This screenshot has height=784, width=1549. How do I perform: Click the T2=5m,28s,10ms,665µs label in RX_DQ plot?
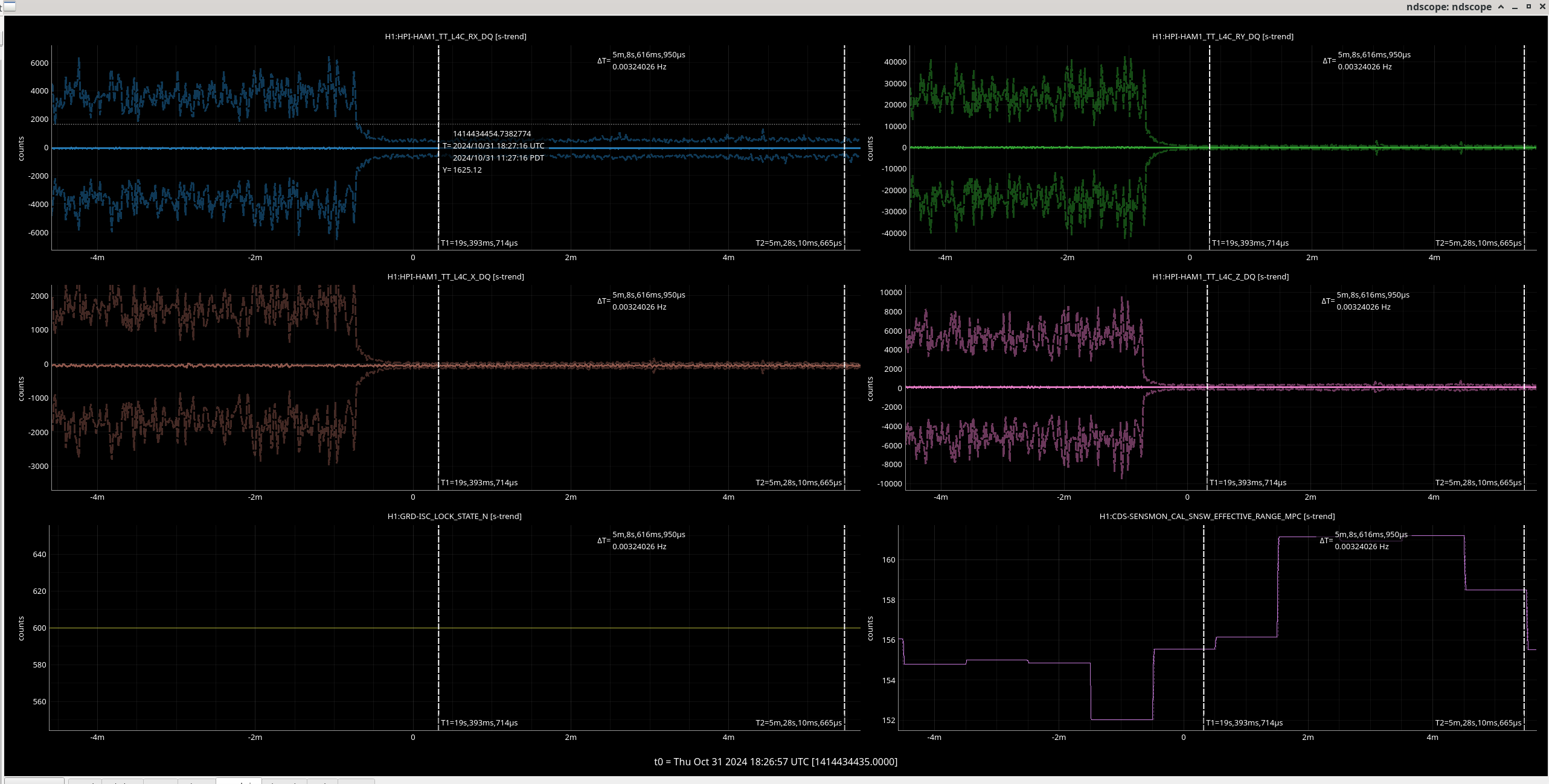798,243
